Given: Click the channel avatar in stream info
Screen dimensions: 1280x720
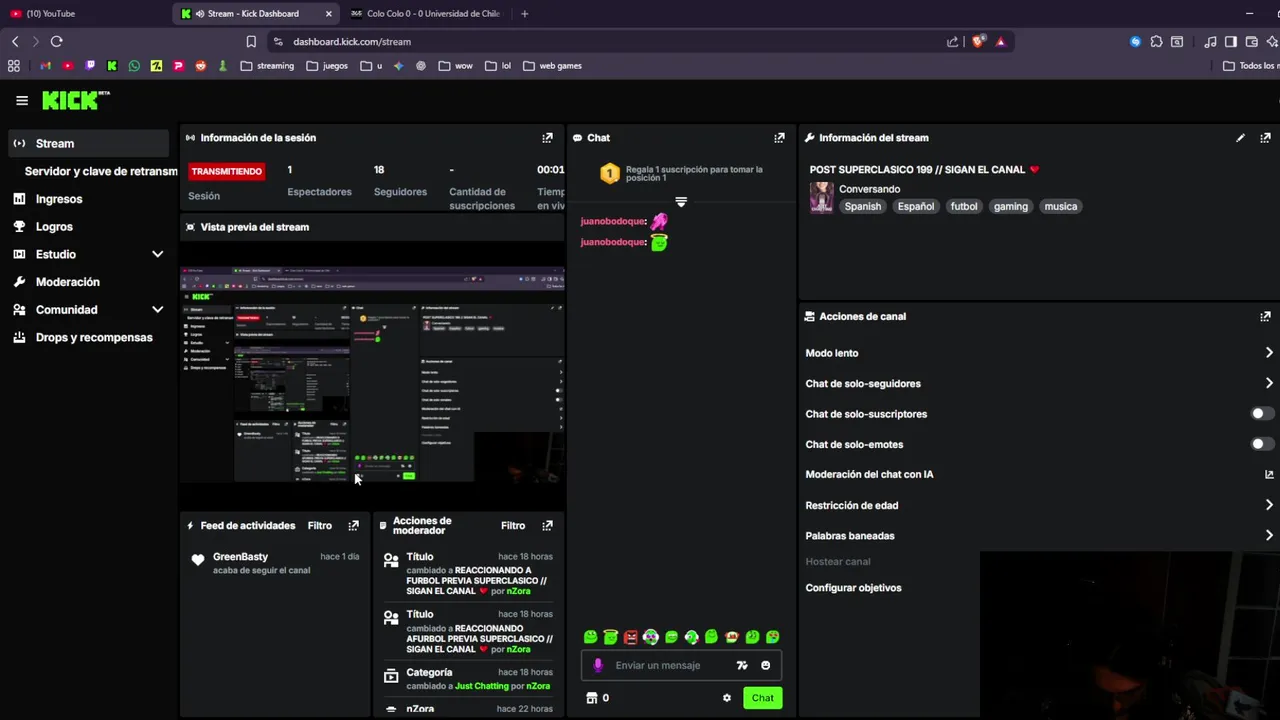Looking at the screenshot, I should point(821,197).
